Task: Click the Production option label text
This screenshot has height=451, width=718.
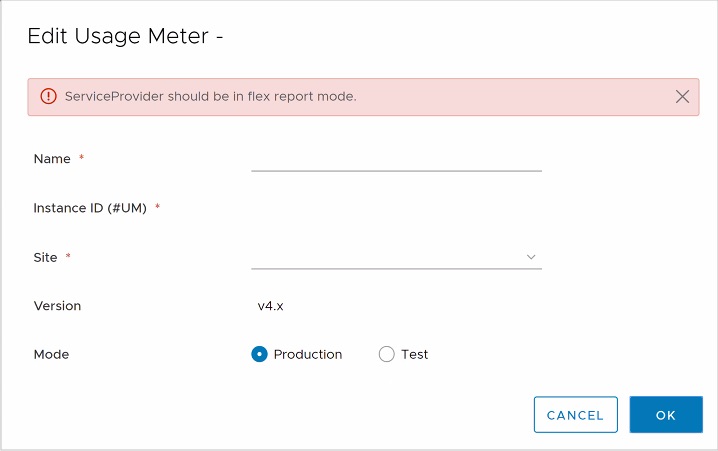Action: pos(308,354)
